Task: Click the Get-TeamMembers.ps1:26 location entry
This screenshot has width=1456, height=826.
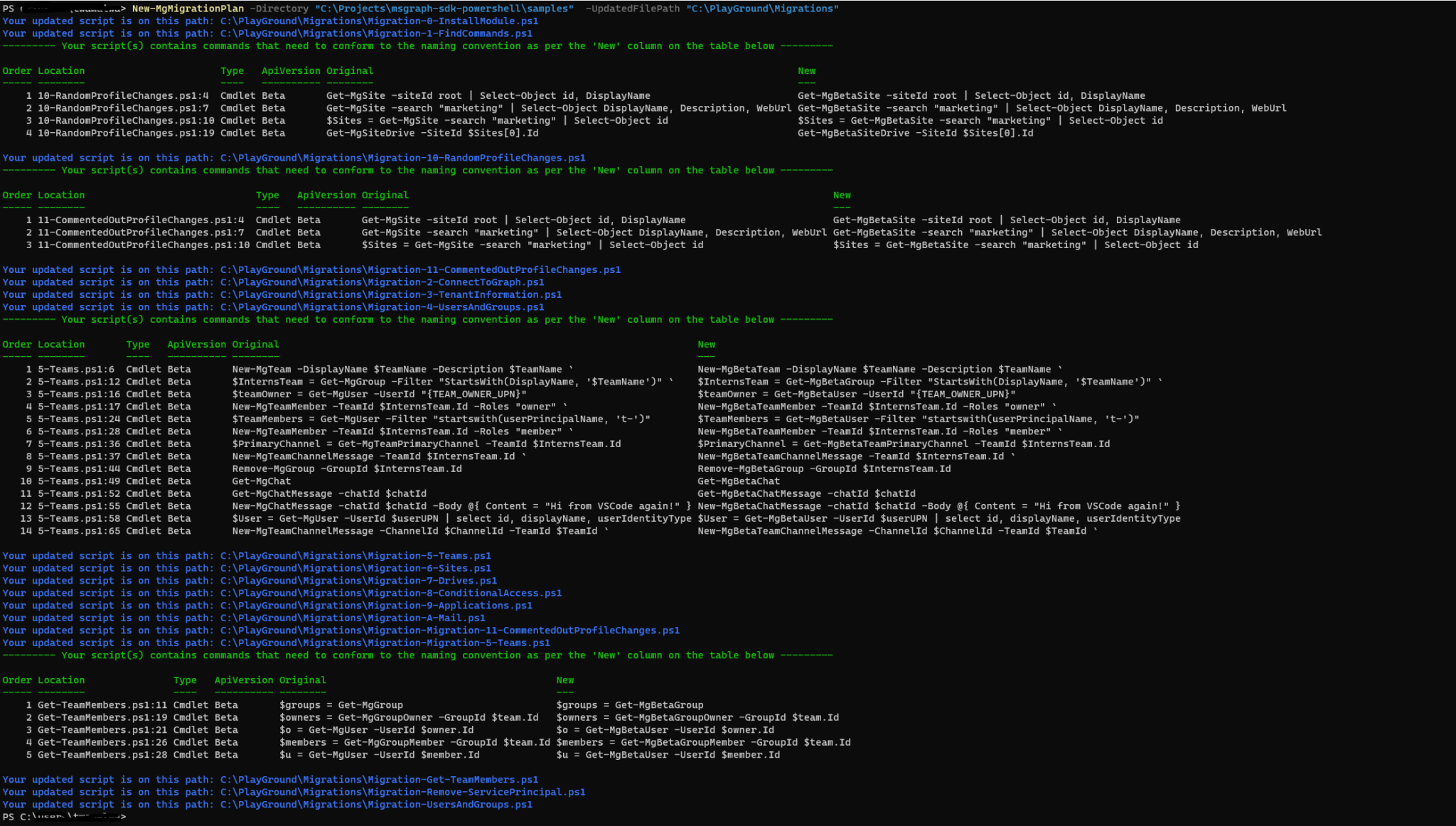Action: click(x=102, y=742)
